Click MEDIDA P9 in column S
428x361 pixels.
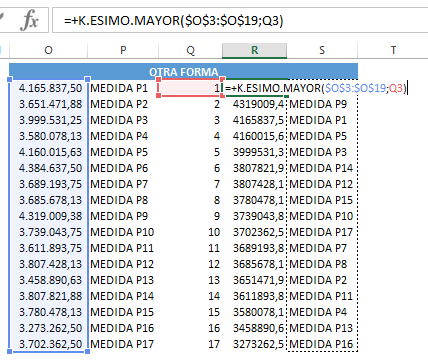(x=318, y=104)
